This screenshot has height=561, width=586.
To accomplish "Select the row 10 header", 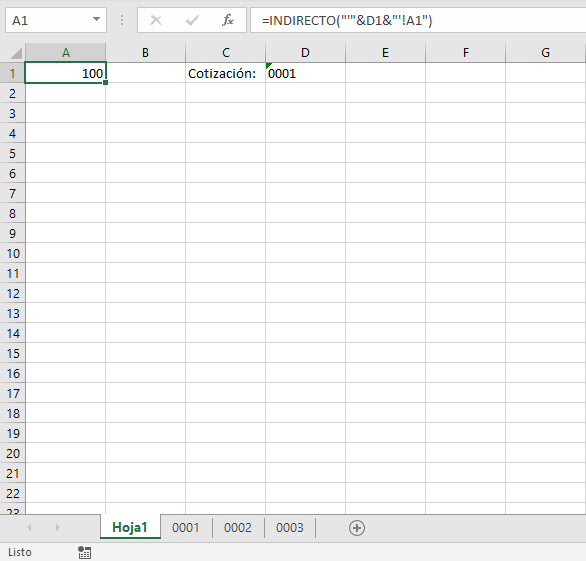I will (x=13, y=253).
